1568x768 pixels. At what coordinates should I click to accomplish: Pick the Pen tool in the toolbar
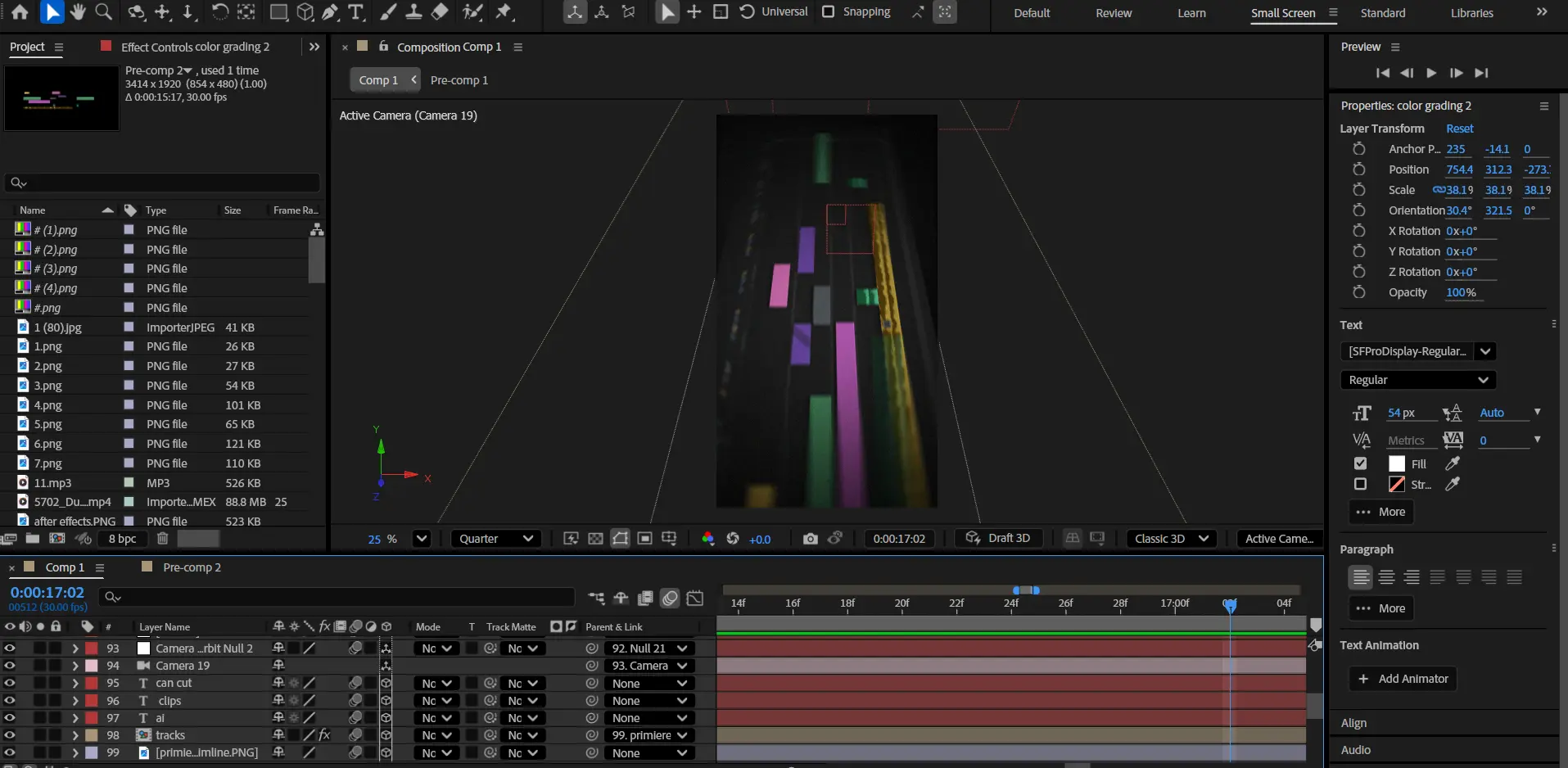(330, 12)
